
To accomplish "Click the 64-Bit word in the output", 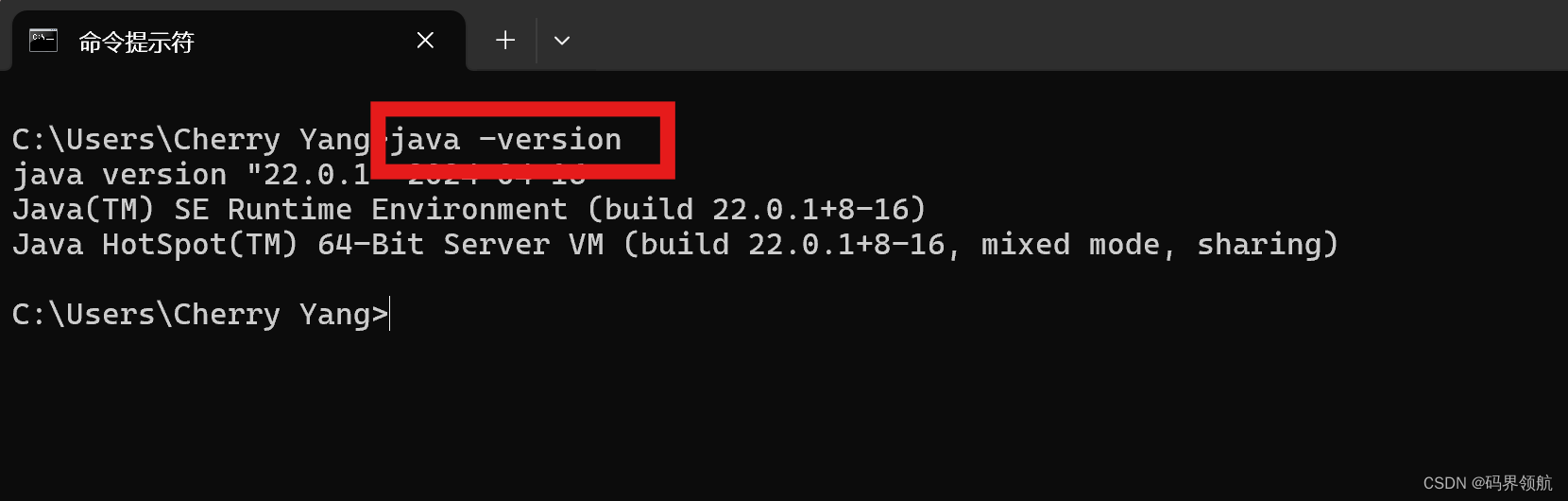I will (370, 245).
